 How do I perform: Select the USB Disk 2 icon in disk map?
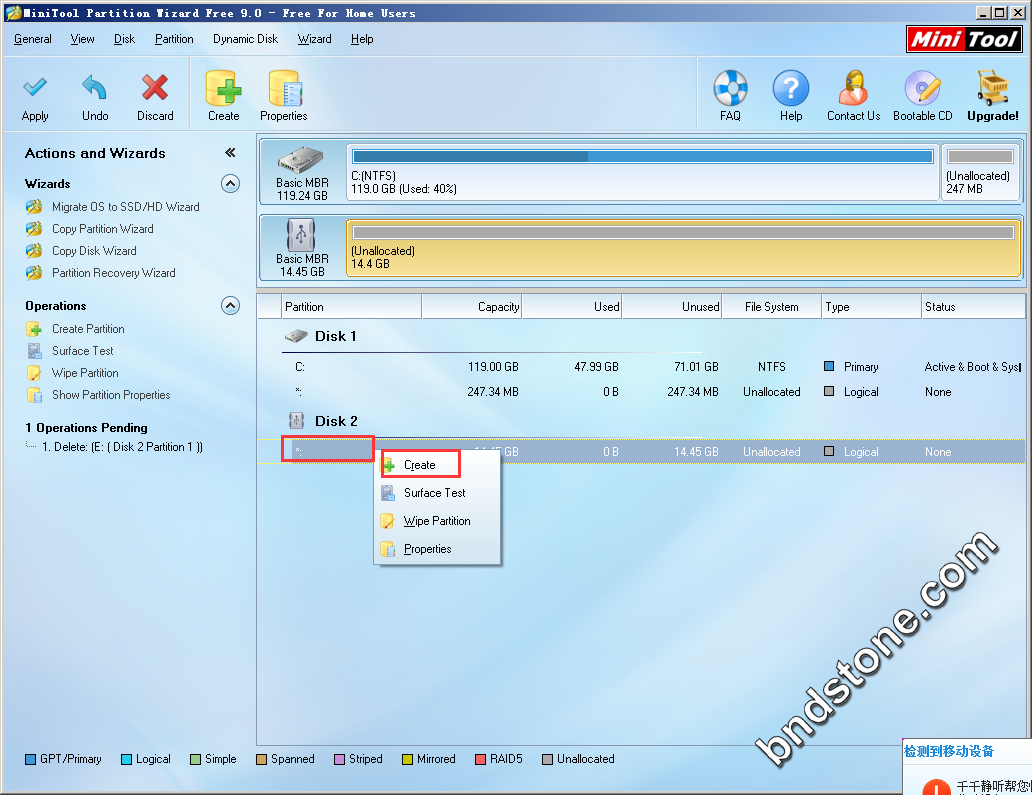coord(301,235)
